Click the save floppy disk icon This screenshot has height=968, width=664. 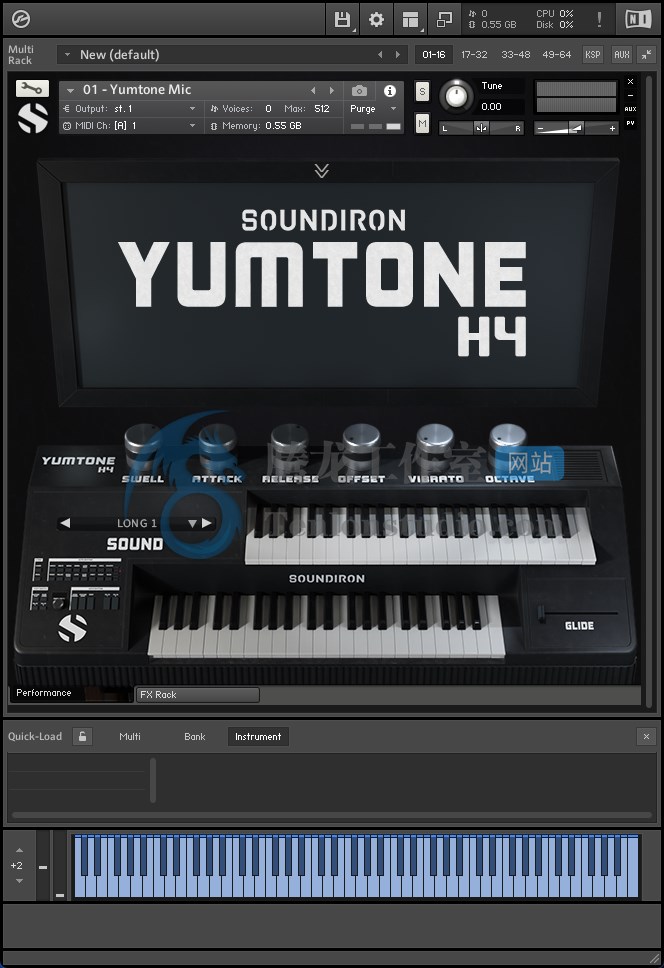(x=341, y=19)
